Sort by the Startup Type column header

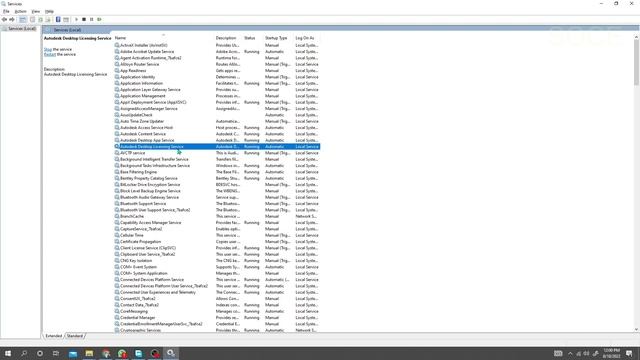276,38
